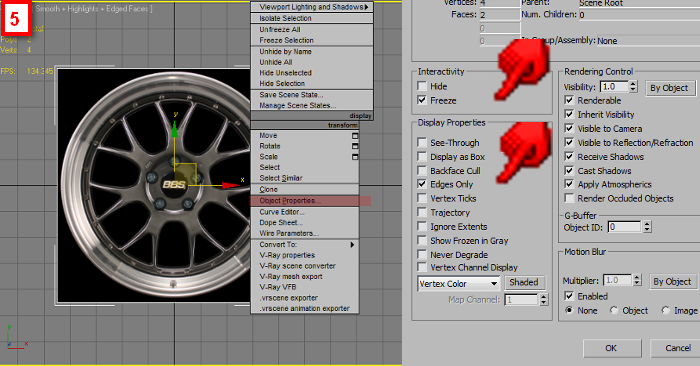Click the yellow XY plane gizmo handle
This screenshot has height=366, width=700.
(185, 175)
